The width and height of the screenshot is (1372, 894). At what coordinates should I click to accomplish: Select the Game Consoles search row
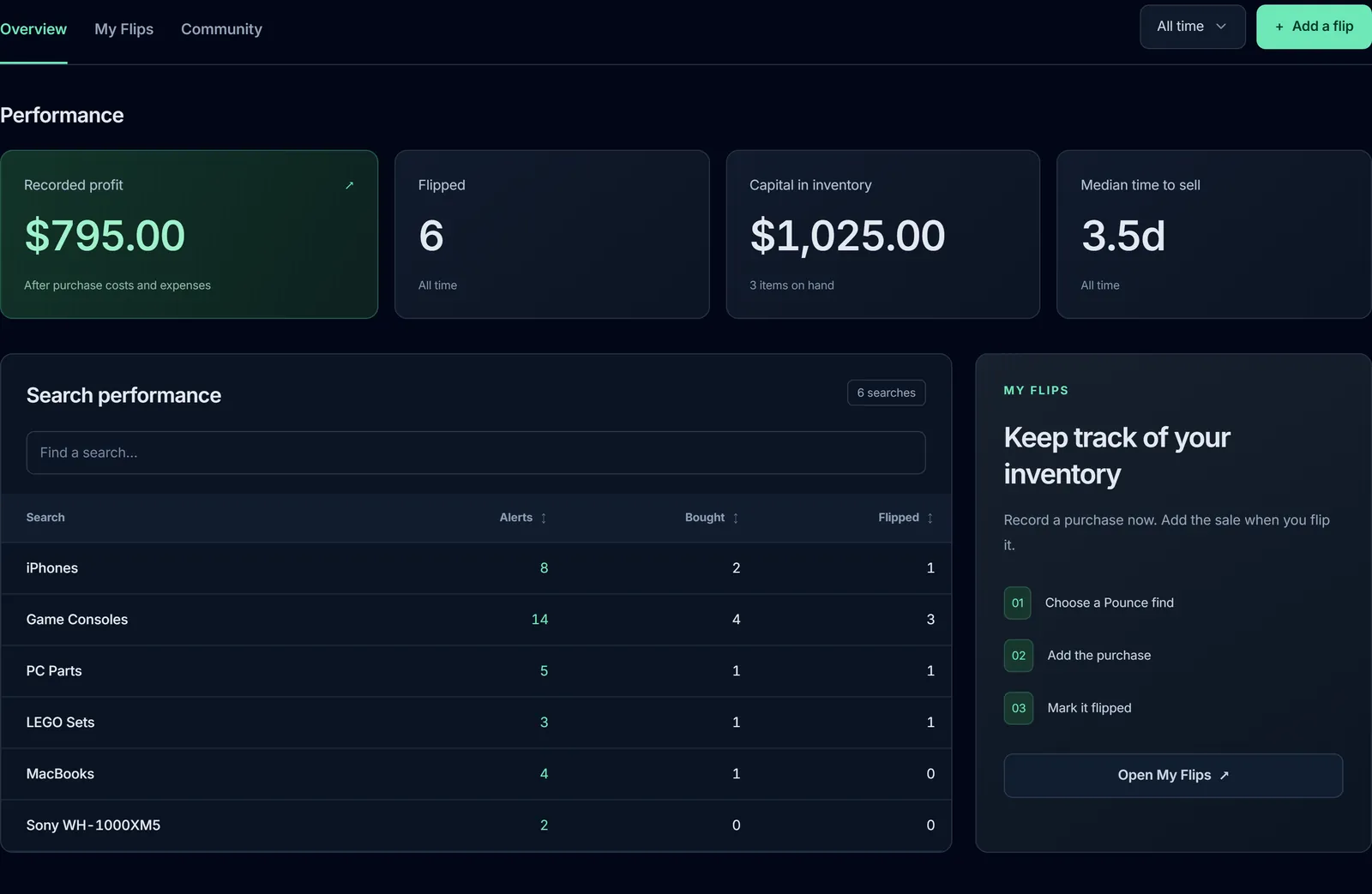[476, 620]
